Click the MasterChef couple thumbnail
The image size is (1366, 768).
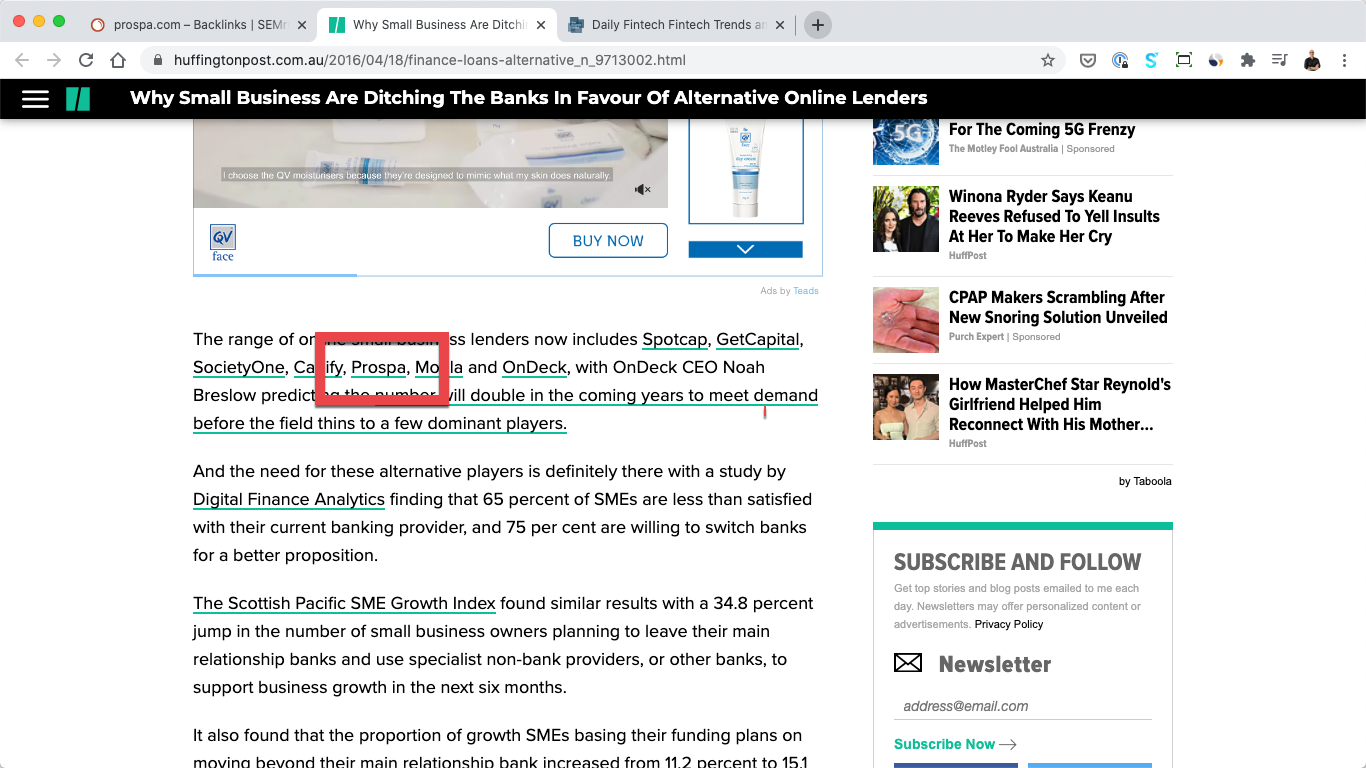click(x=906, y=407)
